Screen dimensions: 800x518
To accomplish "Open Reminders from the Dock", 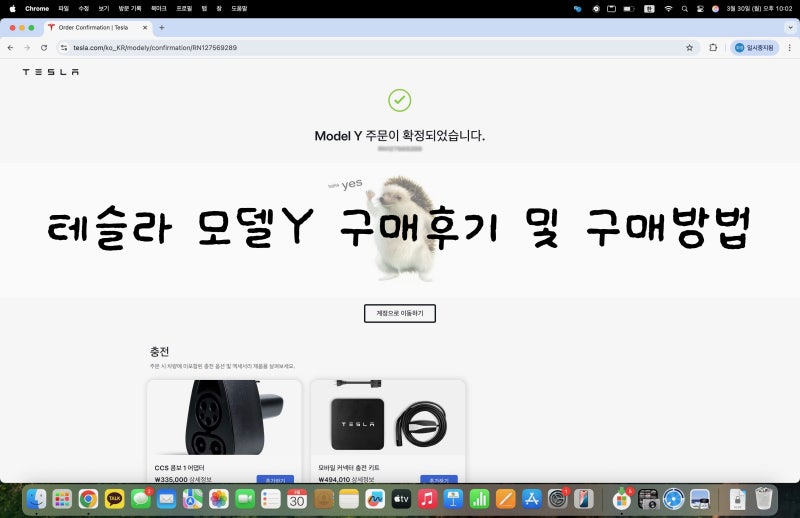I will (x=270, y=499).
